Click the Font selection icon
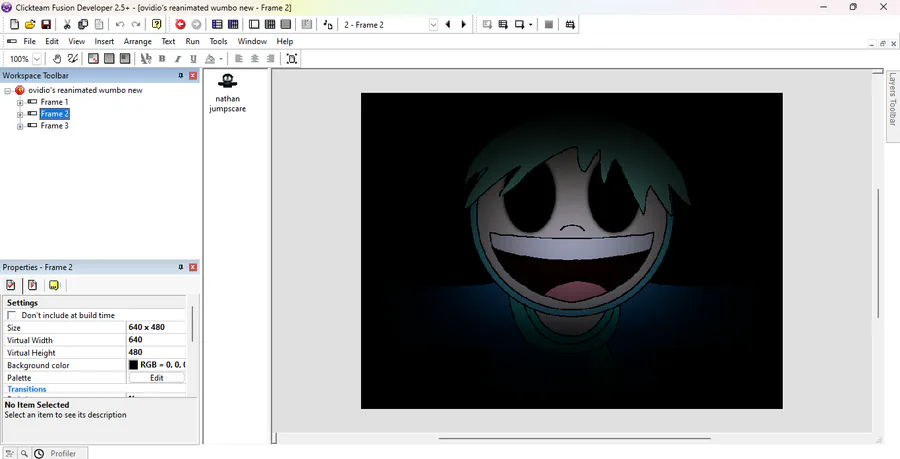This screenshot has width=900, height=459. coord(146,59)
